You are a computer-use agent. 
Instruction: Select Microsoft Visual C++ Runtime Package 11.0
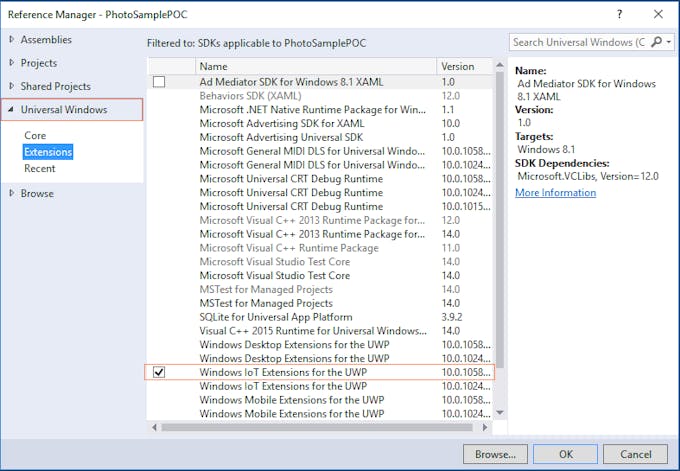point(320,248)
